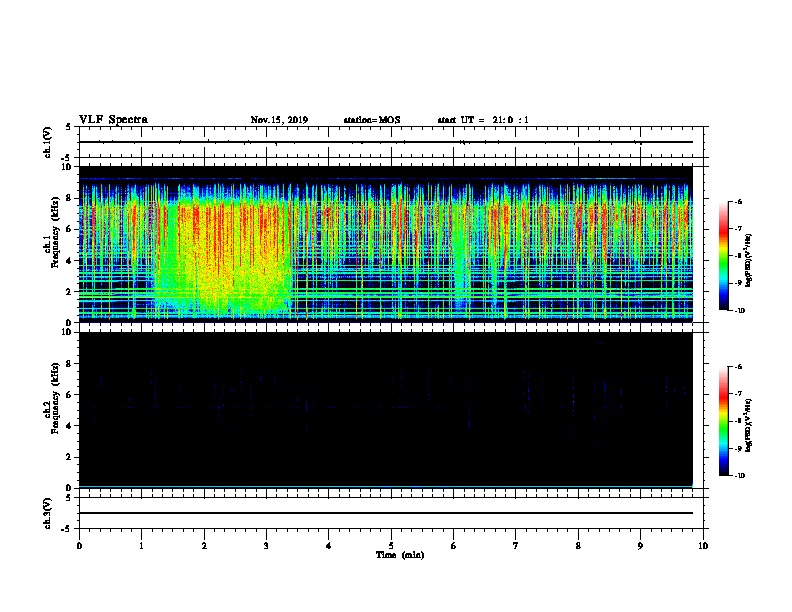Click the ch.3 voltage waveform trace
This screenshot has height=612, width=792.
point(386,513)
